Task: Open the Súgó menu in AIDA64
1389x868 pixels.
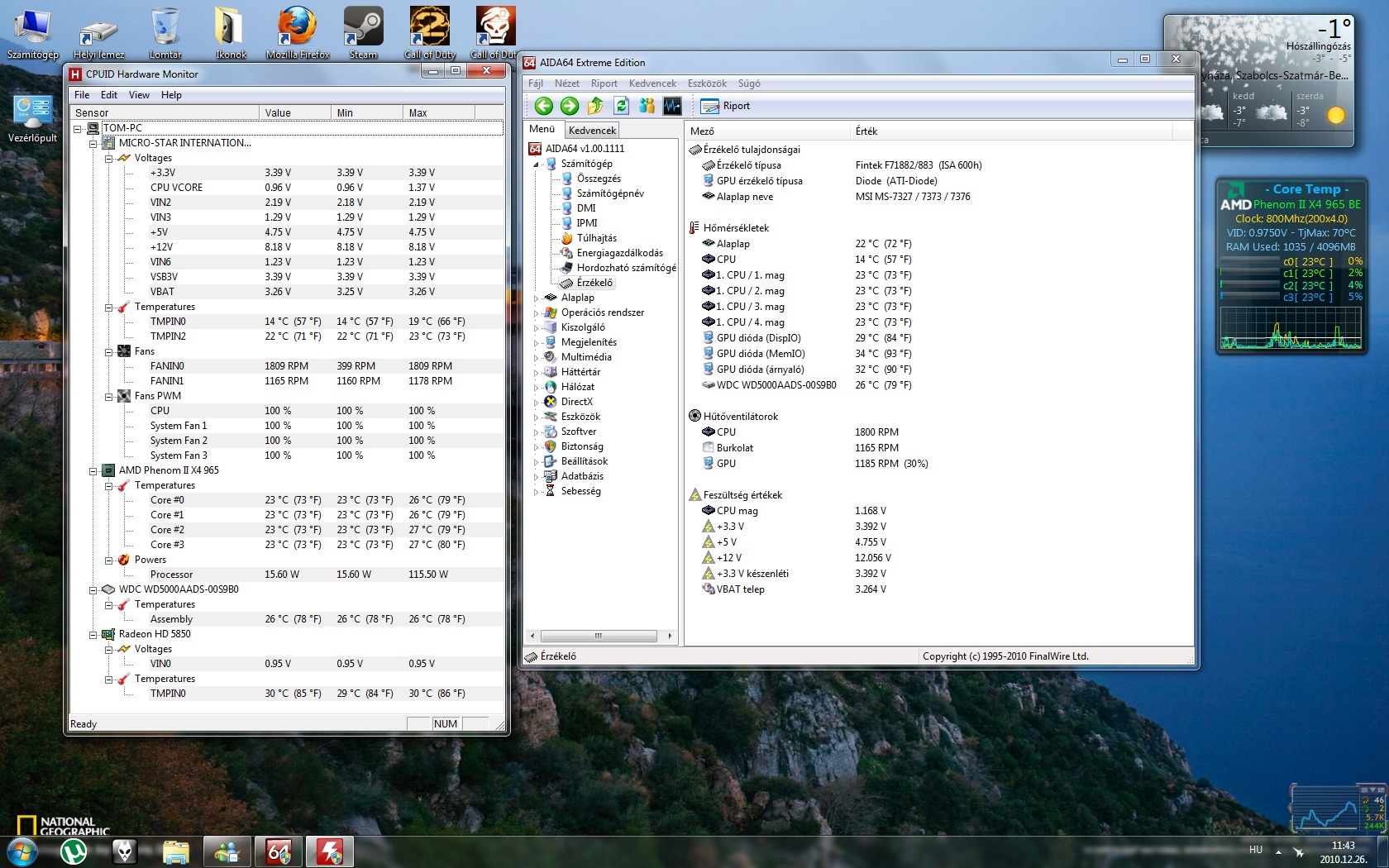Action: pos(749,83)
